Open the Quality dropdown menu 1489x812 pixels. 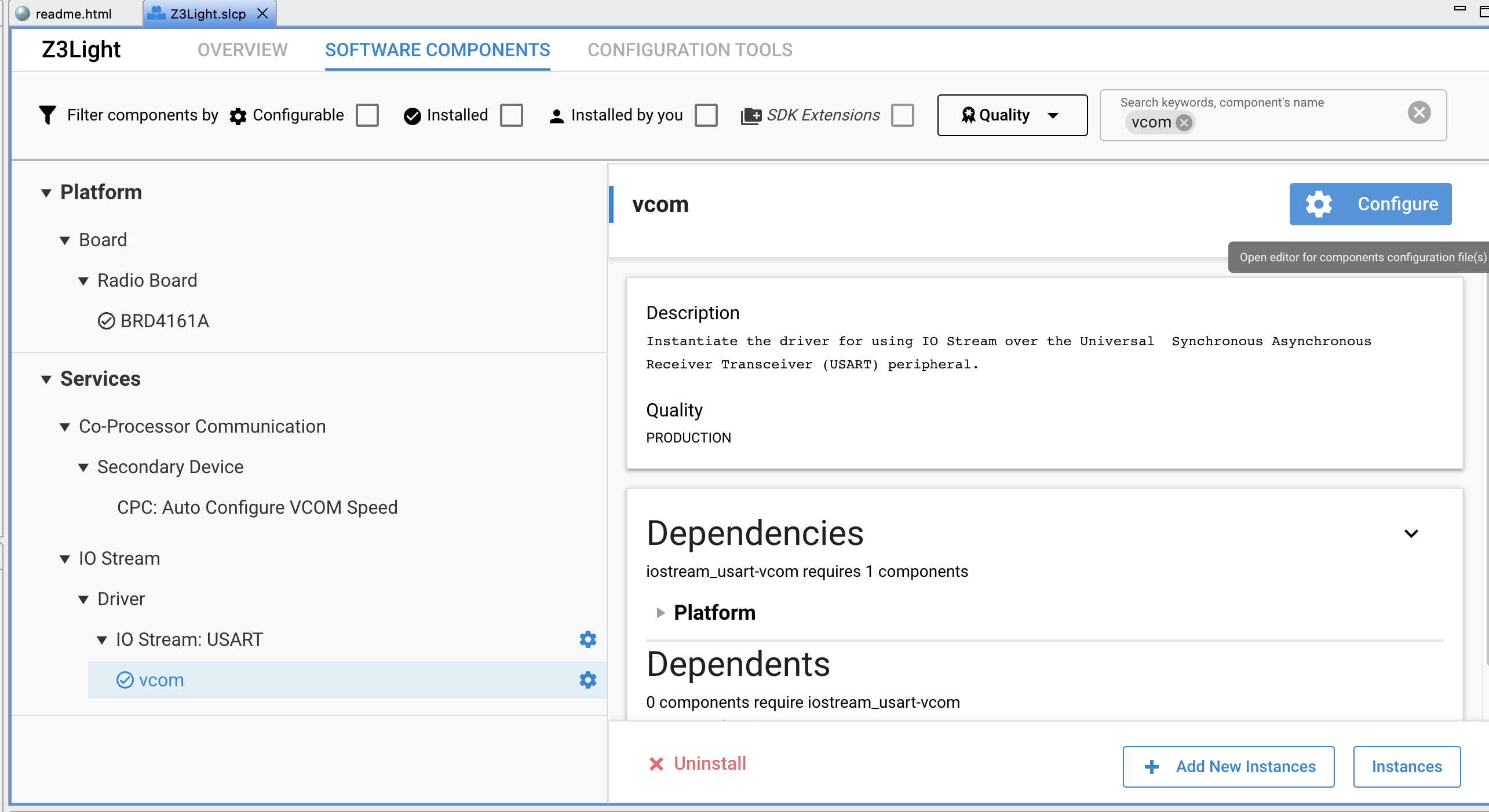1012,115
